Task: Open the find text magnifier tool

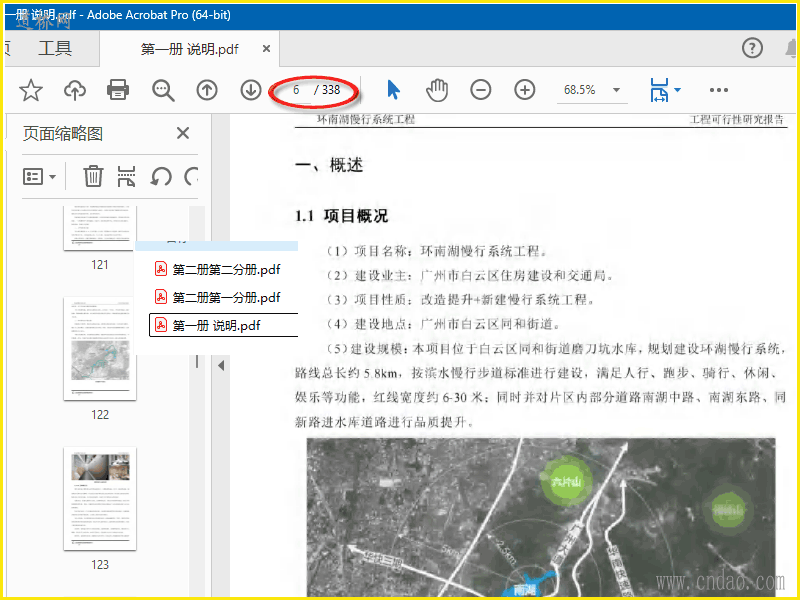Action: coord(163,90)
